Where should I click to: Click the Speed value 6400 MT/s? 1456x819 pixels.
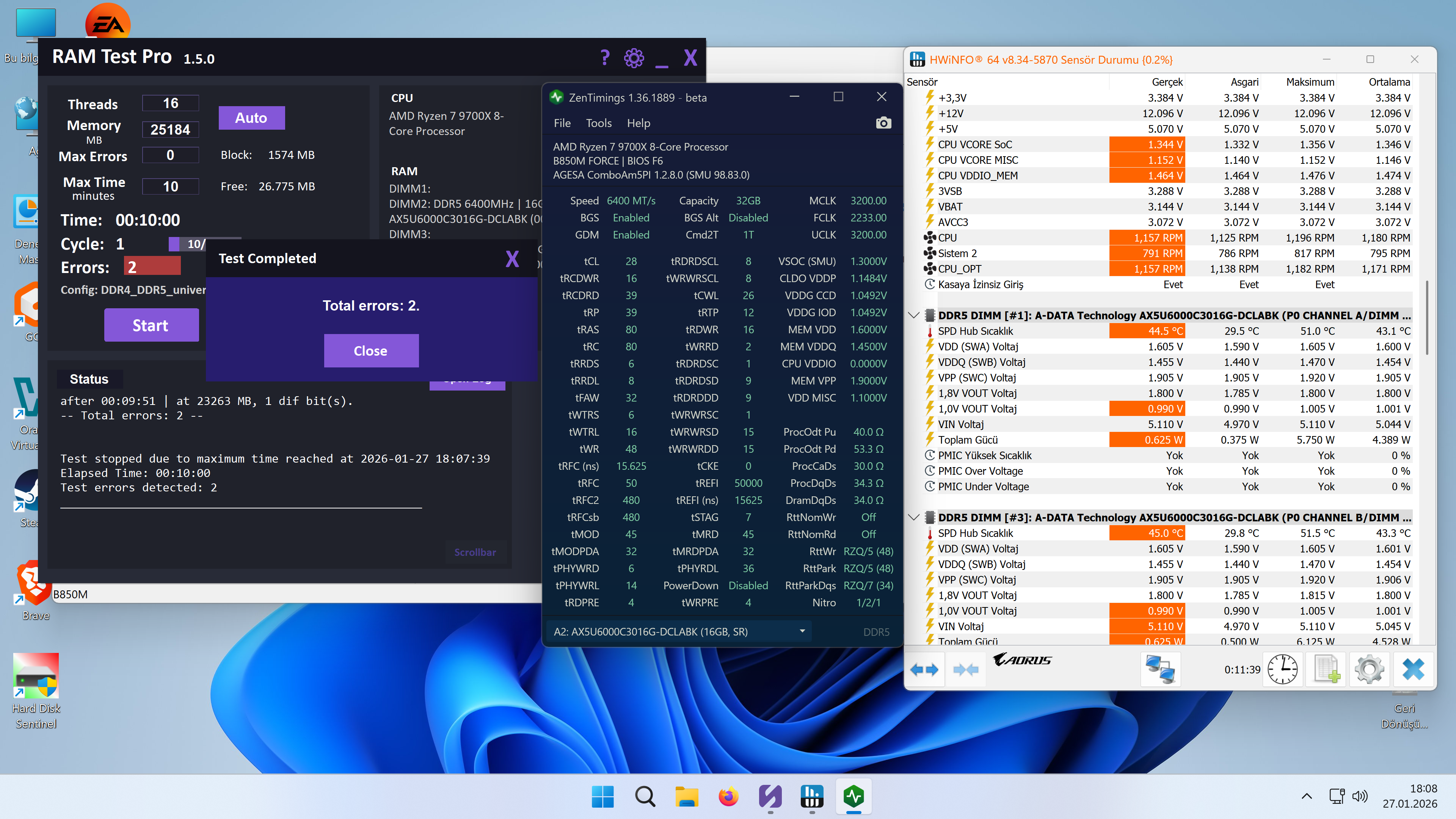(631, 201)
